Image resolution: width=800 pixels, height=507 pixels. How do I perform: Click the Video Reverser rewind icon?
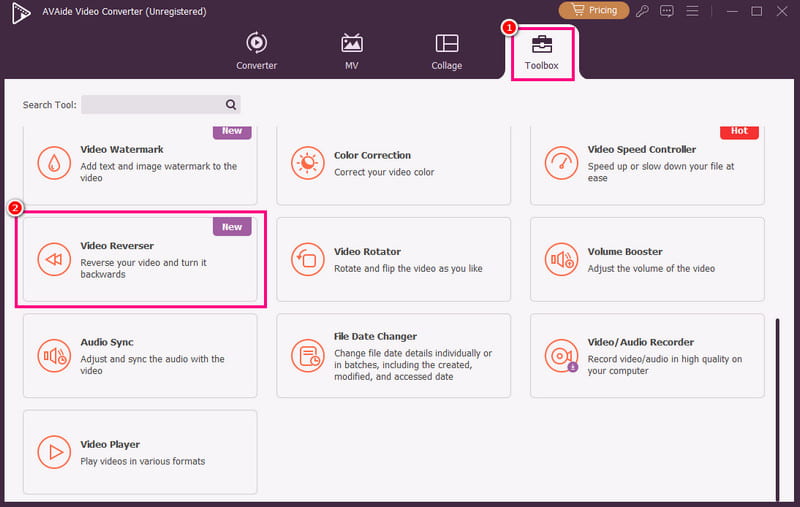[52, 260]
